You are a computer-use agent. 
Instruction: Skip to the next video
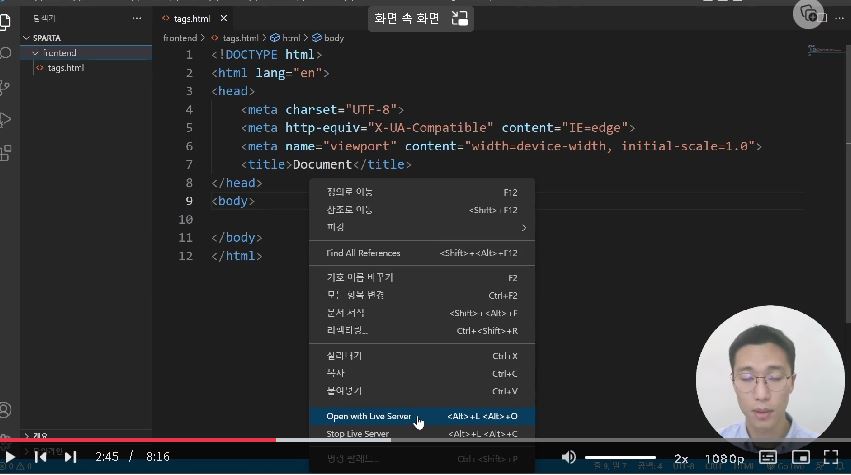[x=70, y=457]
